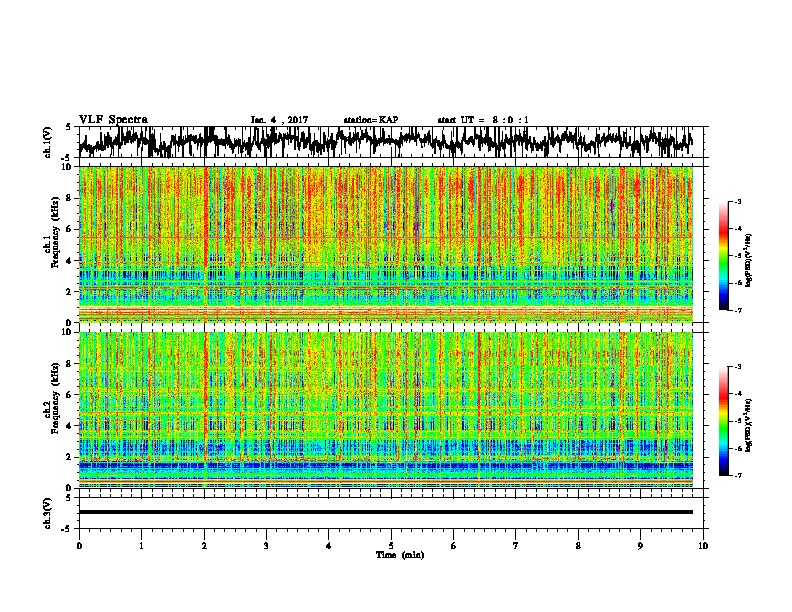
Task: Click the time axis tick label 1
Action: (141, 546)
